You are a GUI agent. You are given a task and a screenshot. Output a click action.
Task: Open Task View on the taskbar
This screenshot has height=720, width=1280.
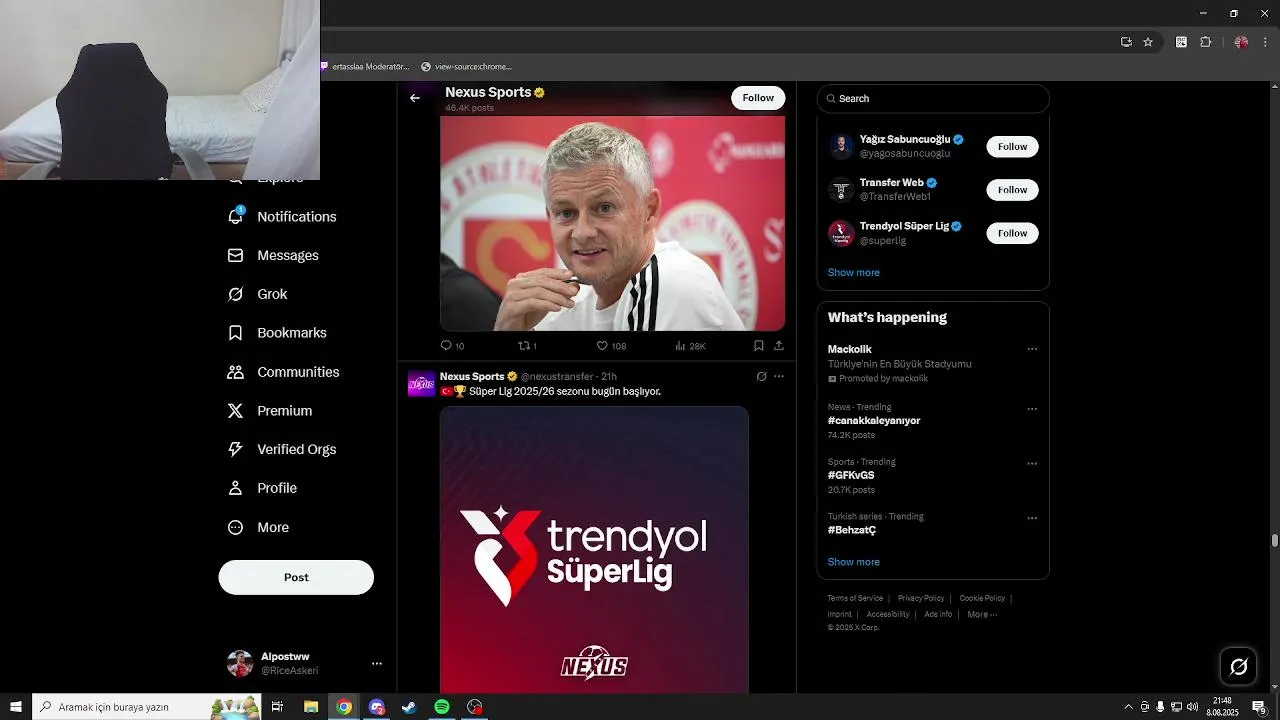278,707
